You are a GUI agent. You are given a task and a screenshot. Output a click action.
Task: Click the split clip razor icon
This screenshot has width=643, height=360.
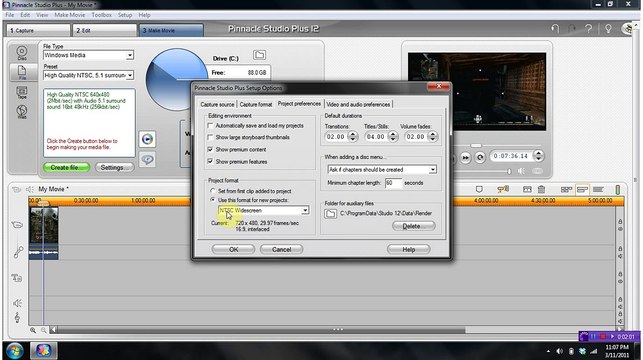[527, 189]
